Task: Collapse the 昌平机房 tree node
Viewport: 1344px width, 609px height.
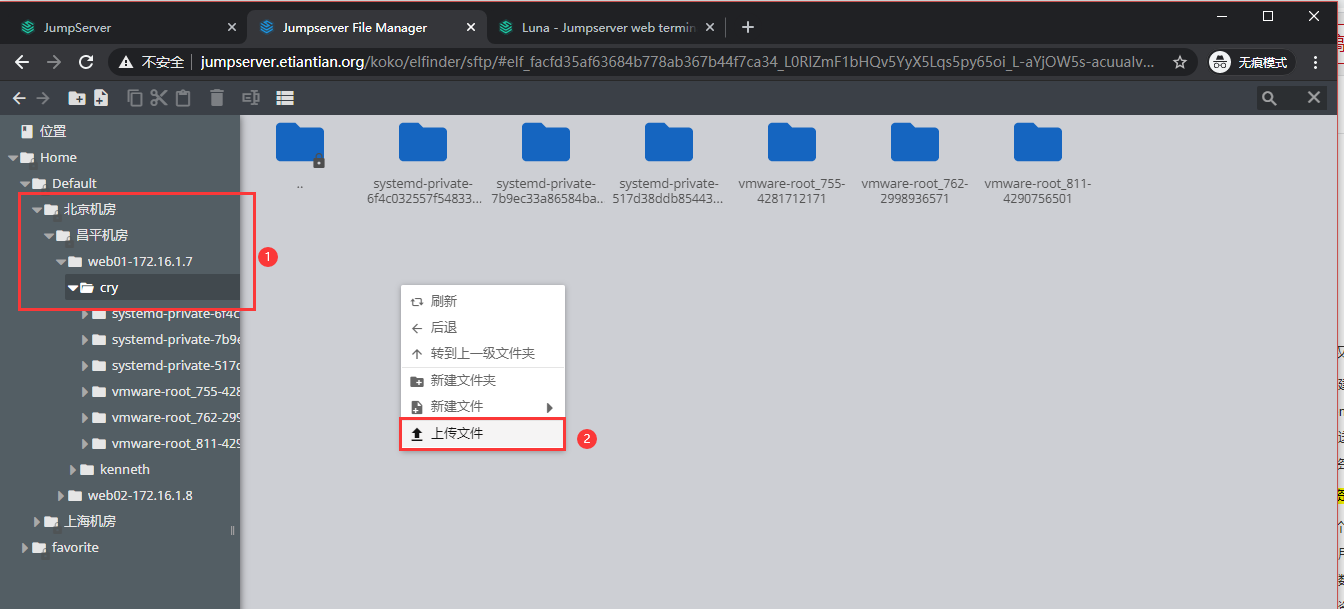Action: click(x=49, y=235)
